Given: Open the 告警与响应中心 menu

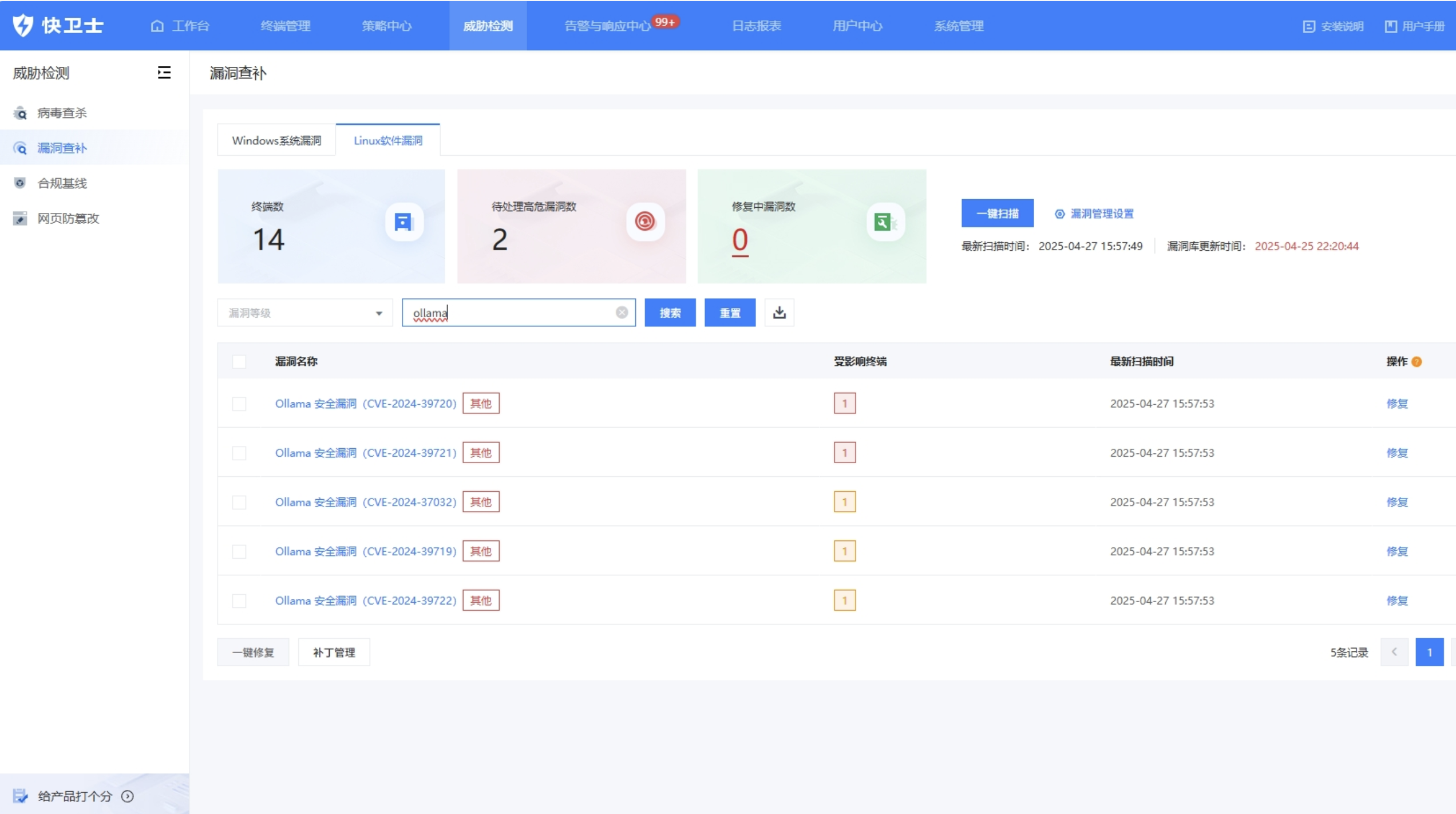Looking at the screenshot, I should [x=607, y=26].
